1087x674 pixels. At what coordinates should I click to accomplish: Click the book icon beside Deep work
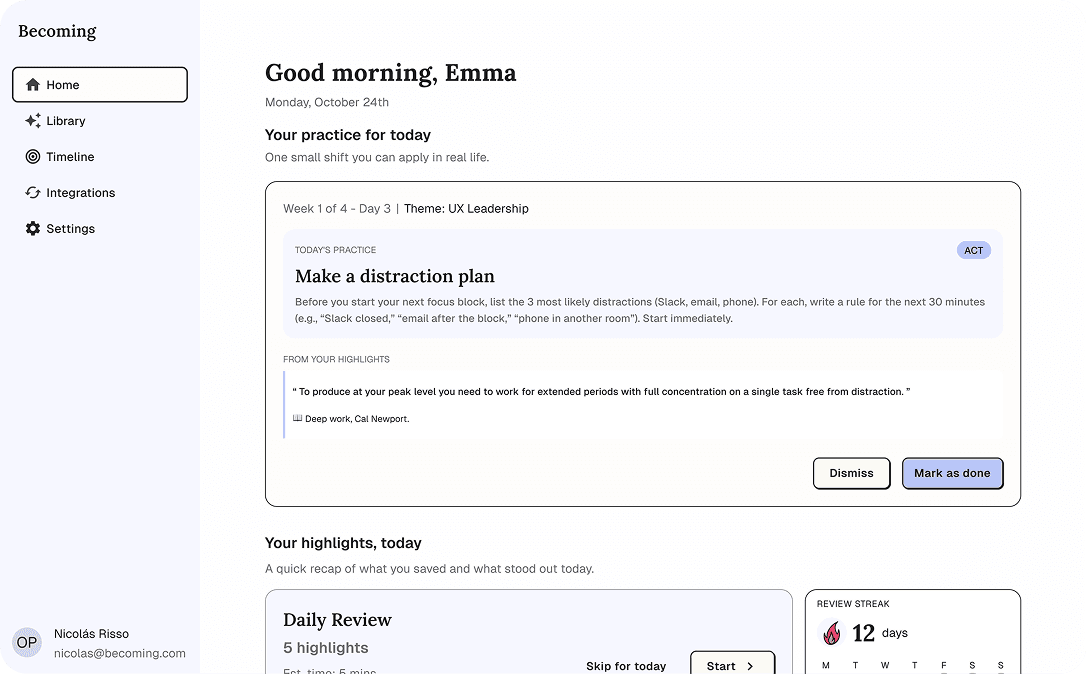click(x=297, y=419)
